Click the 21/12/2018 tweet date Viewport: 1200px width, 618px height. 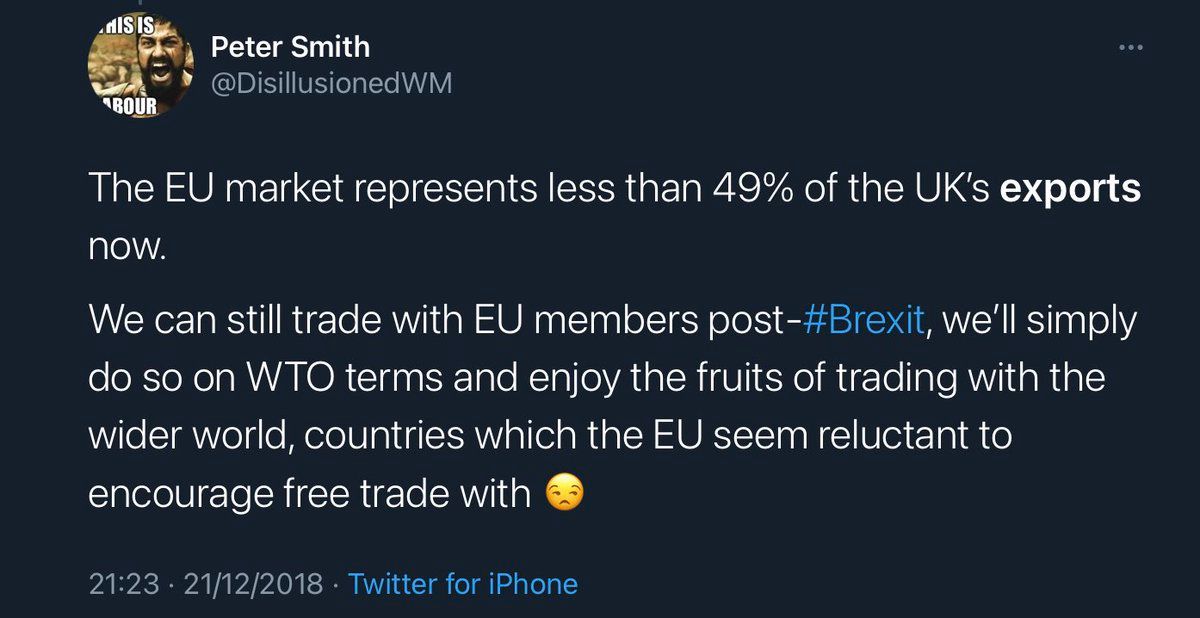(x=253, y=584)
